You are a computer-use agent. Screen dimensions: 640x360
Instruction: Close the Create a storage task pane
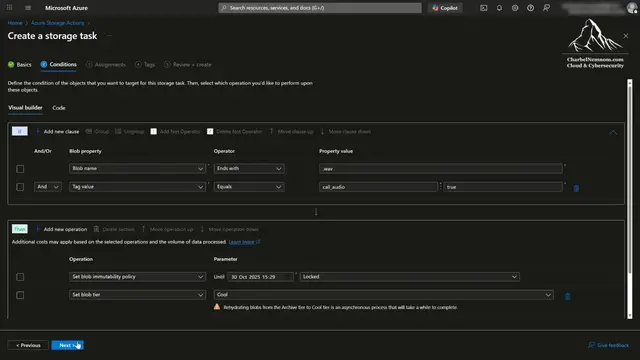[x=626, y=36]
